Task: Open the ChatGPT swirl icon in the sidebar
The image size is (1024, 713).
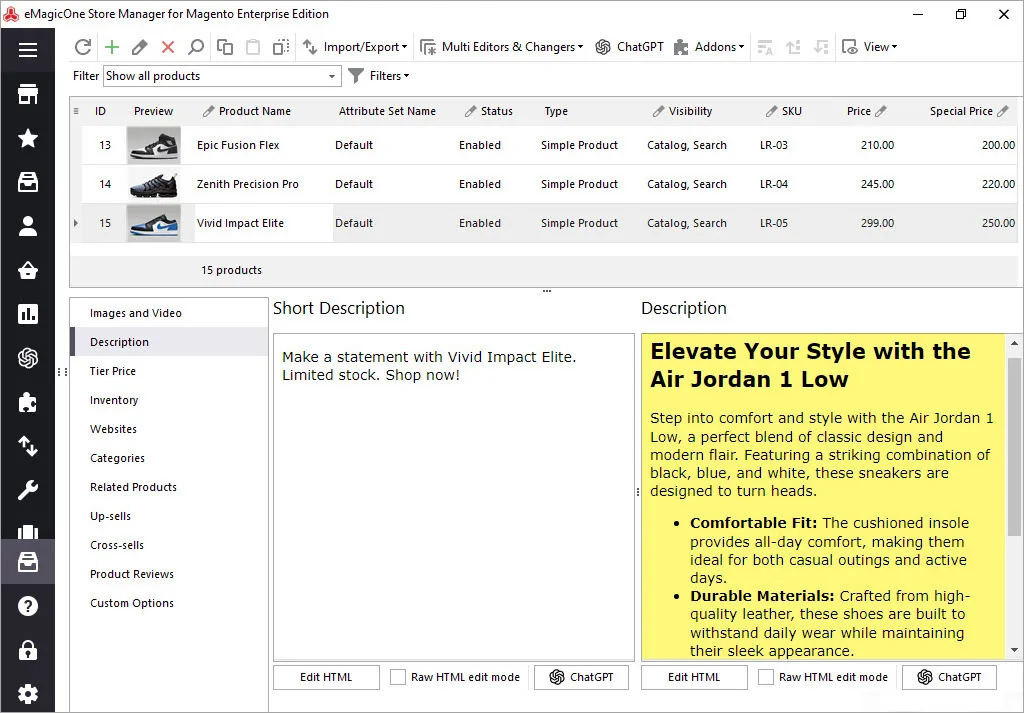Action: click(27, 358)
